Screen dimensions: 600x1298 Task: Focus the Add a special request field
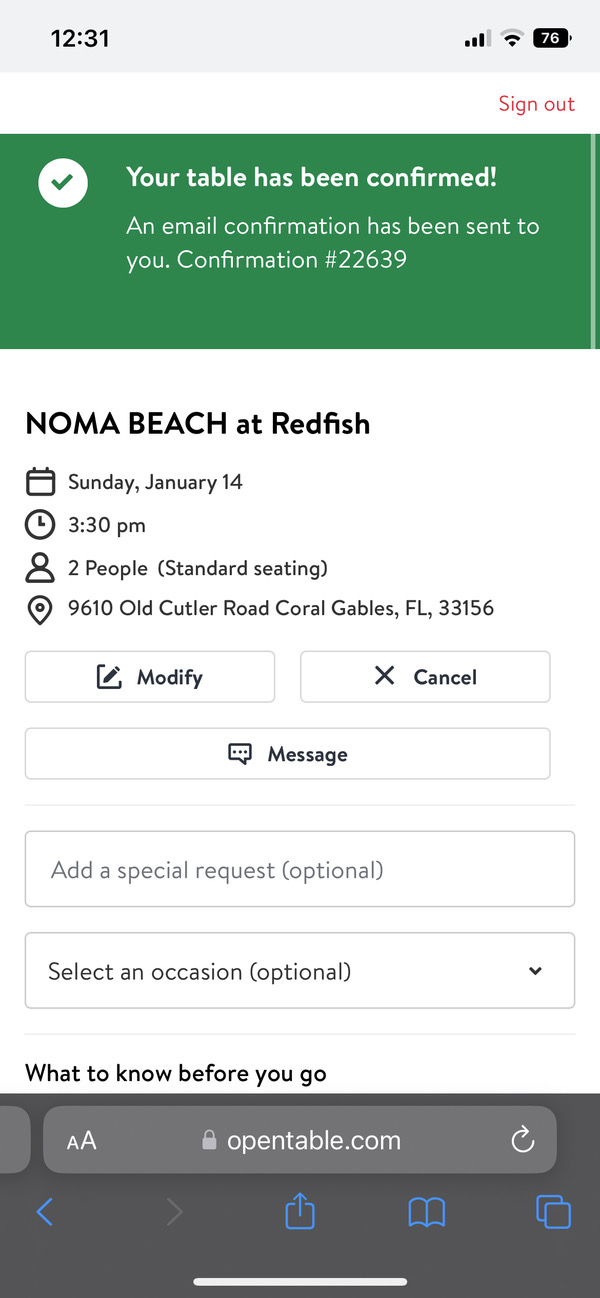300,870
